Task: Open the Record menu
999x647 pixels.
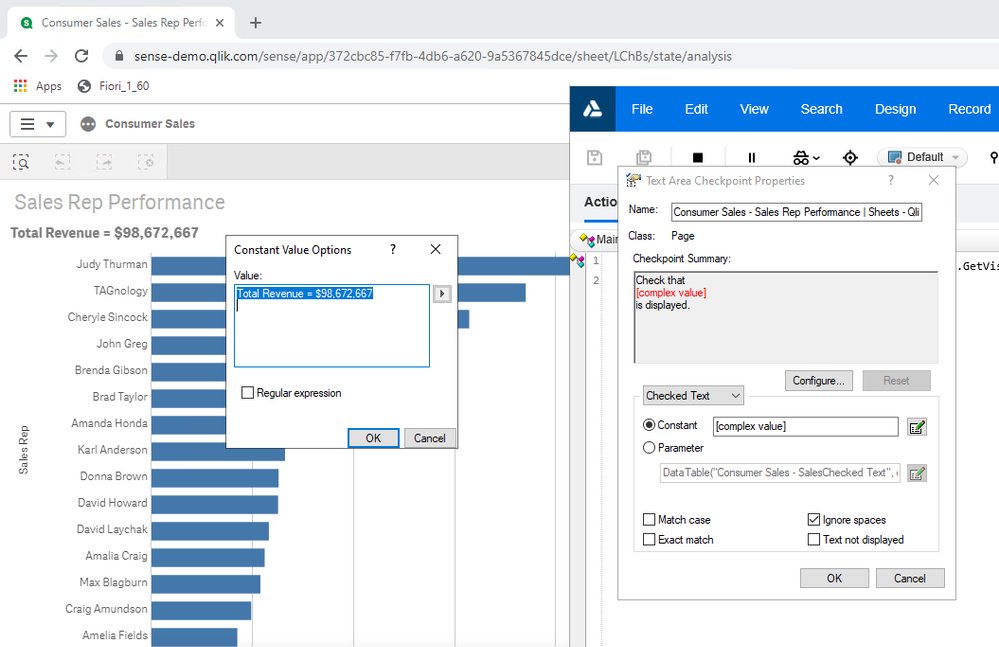Action: click(x=969, y=109)
